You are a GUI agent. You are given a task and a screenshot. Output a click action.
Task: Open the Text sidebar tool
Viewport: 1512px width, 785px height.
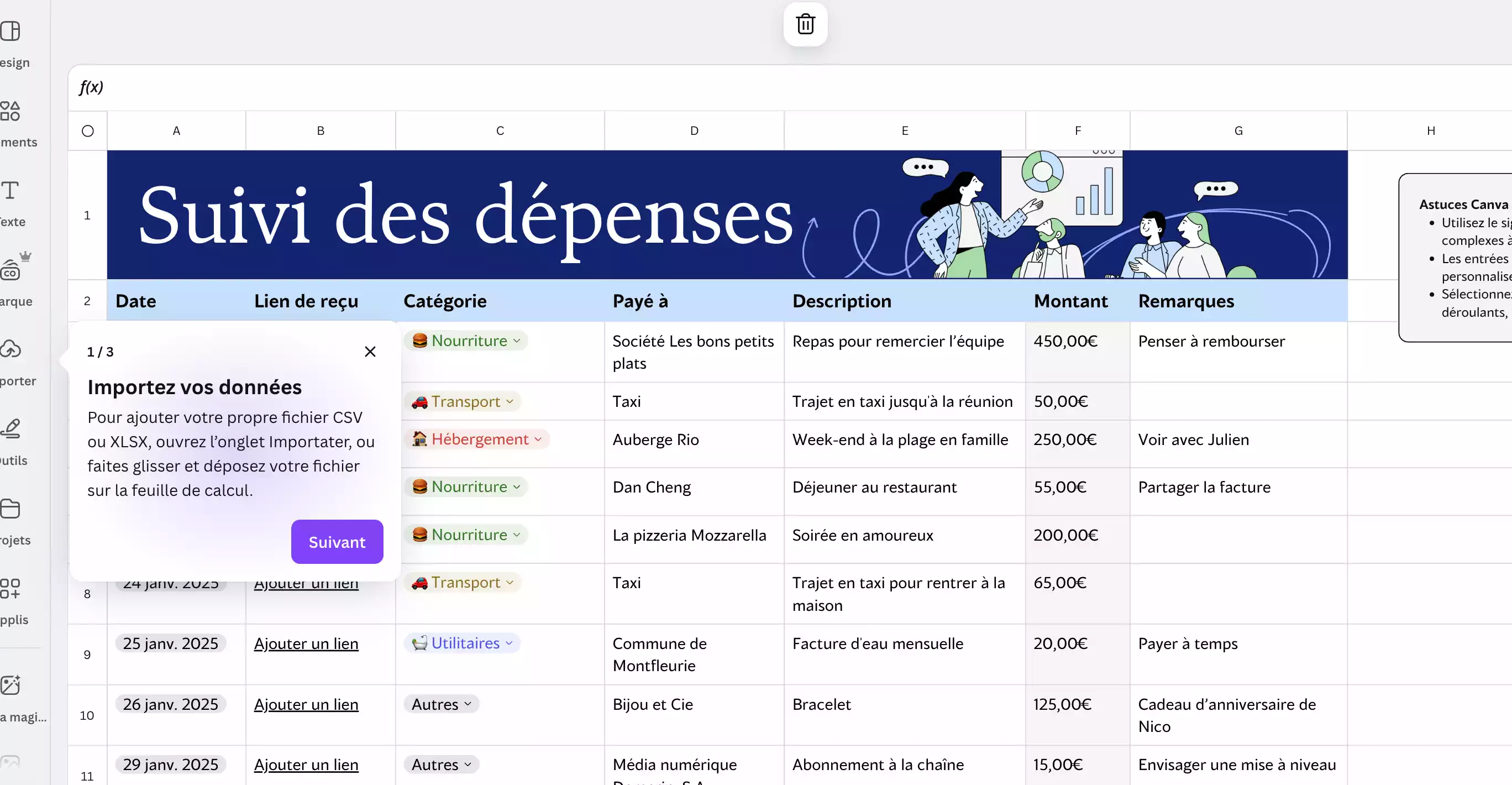tap(10, 190)
